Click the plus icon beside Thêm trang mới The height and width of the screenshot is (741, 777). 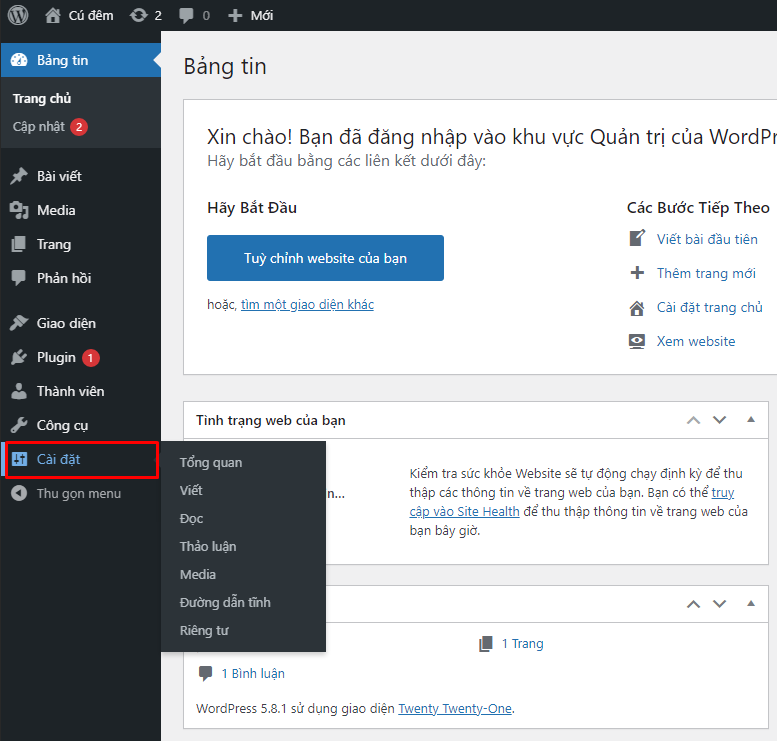pos(637,273)
